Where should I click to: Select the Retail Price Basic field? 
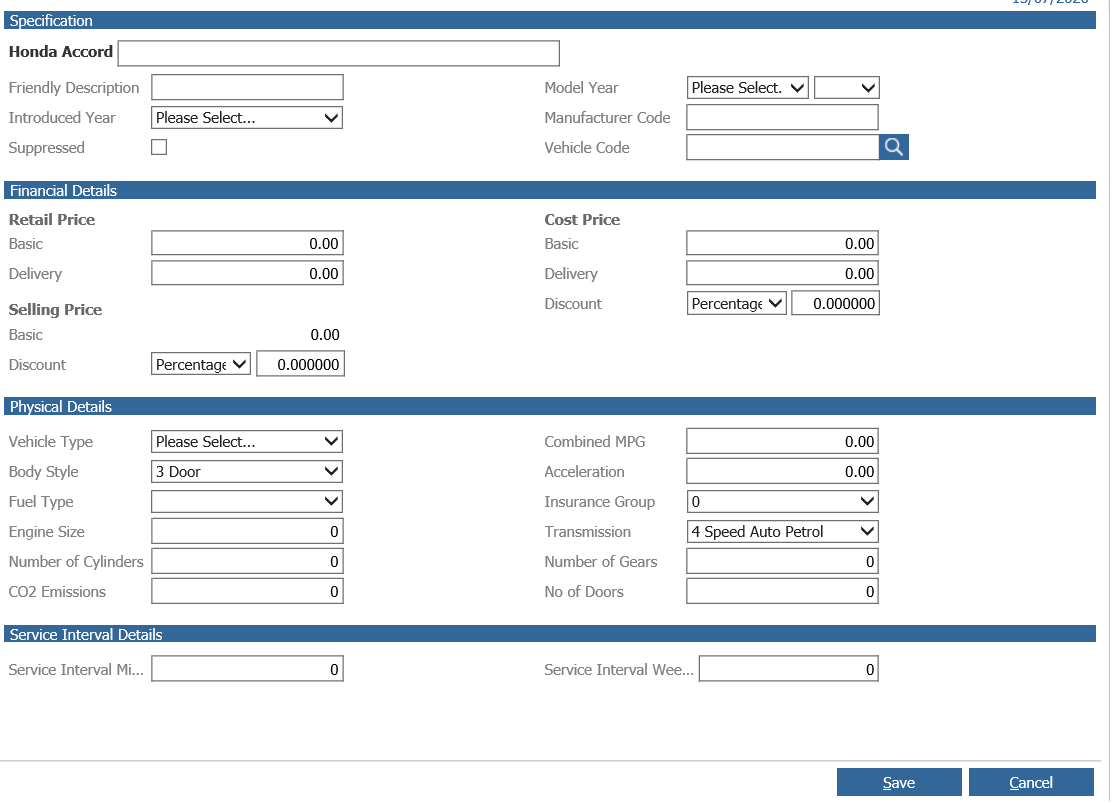click(x=247, y=243)
